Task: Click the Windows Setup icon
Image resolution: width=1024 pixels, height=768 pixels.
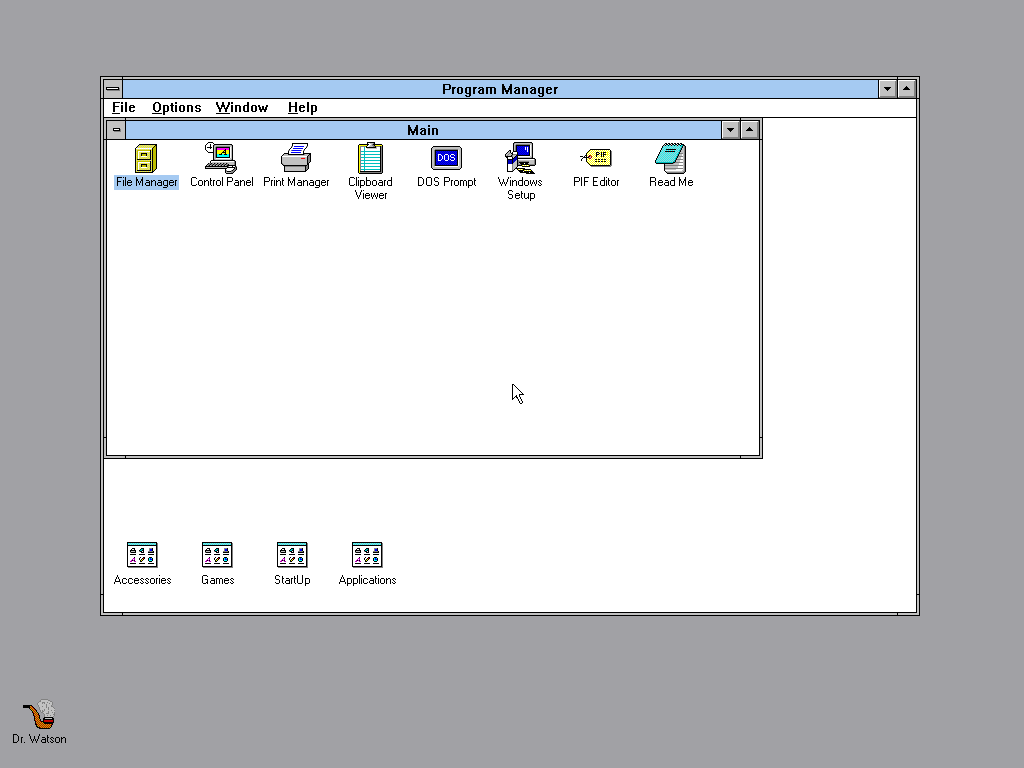Action: click(520, 158)
